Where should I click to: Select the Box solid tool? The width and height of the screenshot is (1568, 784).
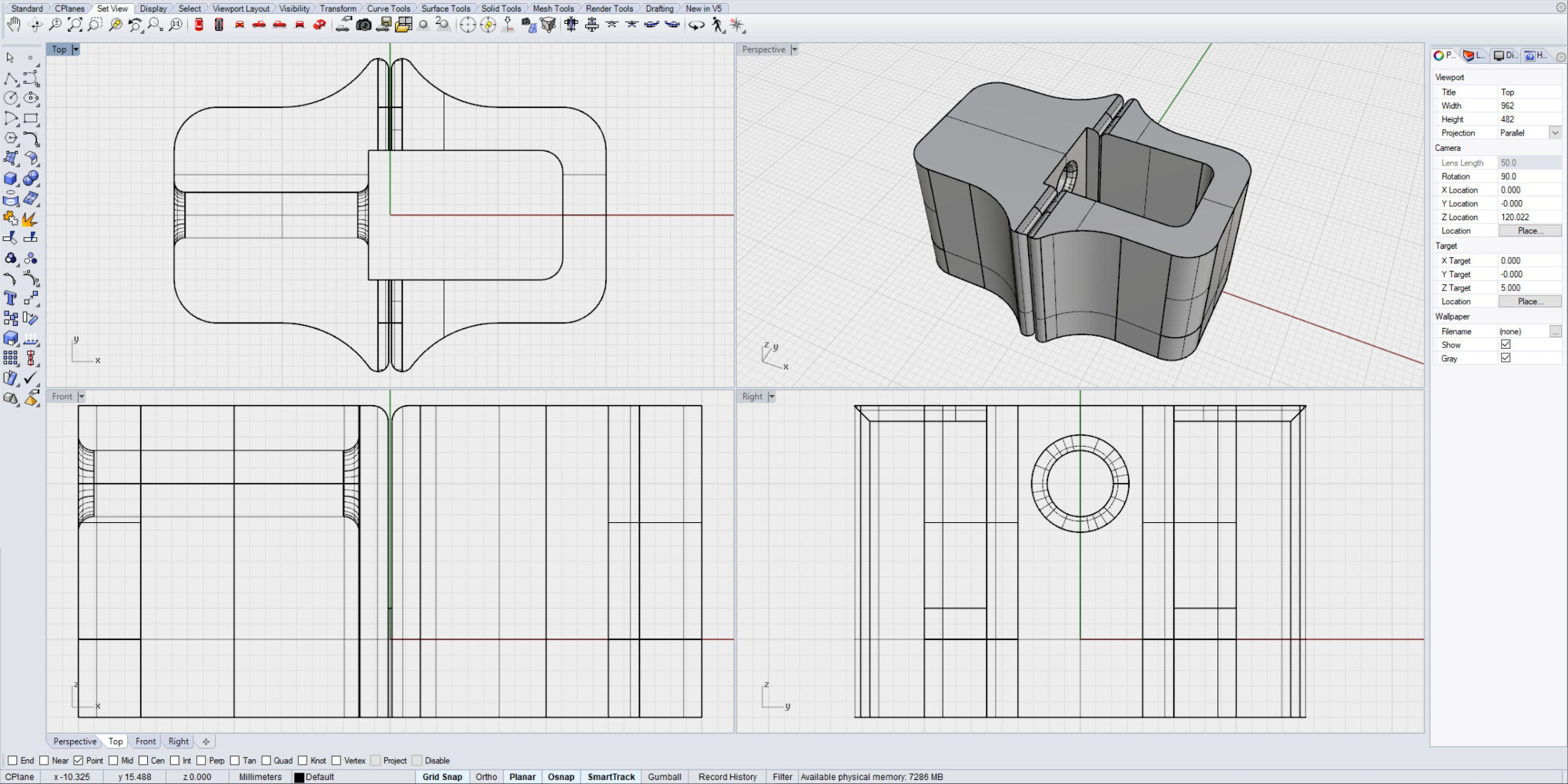11,179
